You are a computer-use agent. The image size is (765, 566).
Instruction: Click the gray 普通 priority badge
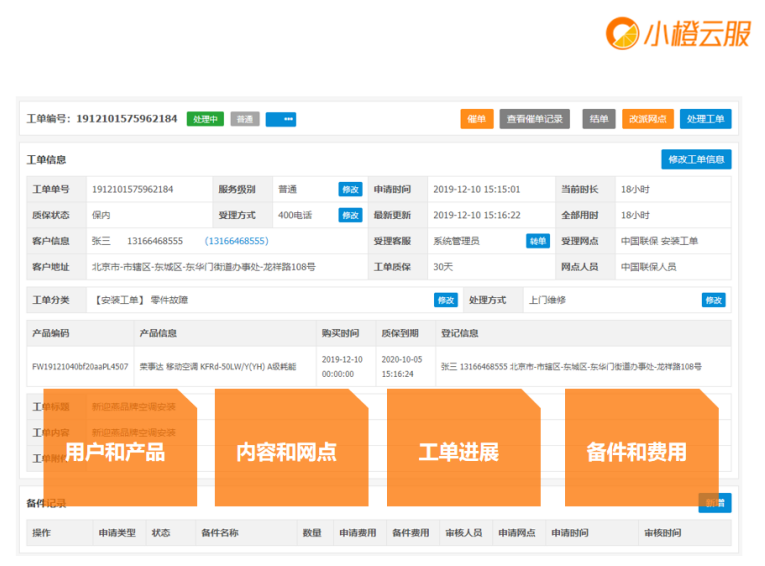(x=245, y=119)
